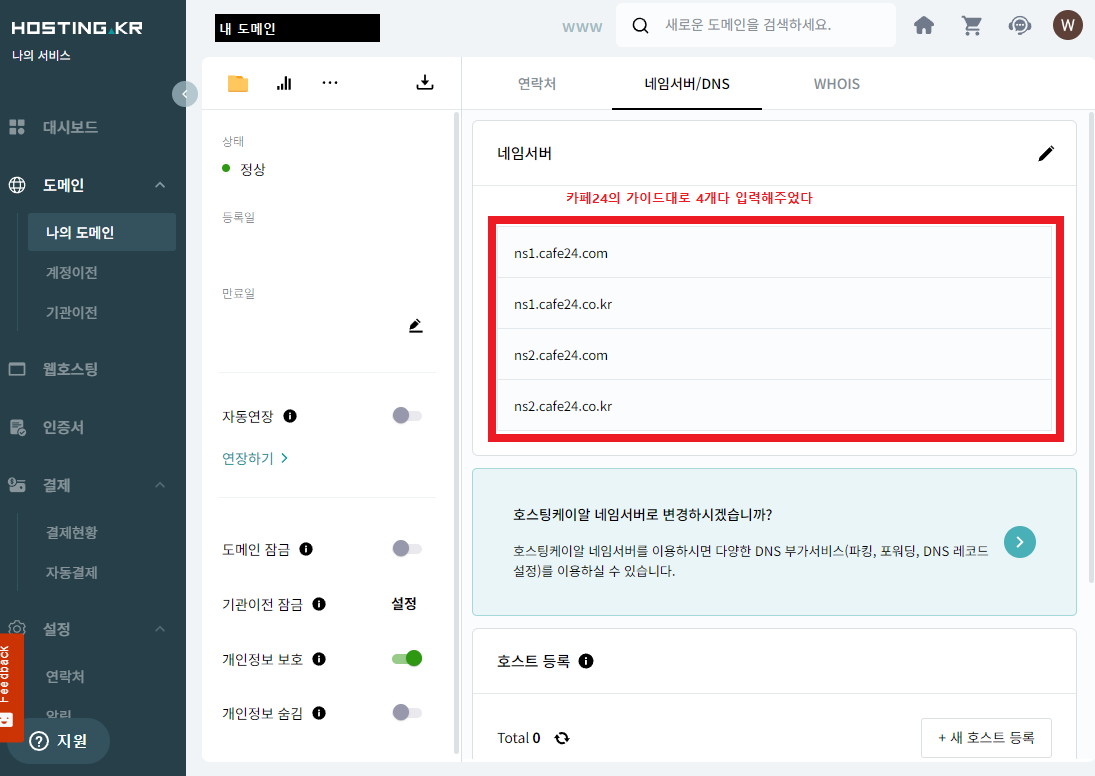Open 인증서 section
Screen dimensions: 1095x776
tap(63, 427)
